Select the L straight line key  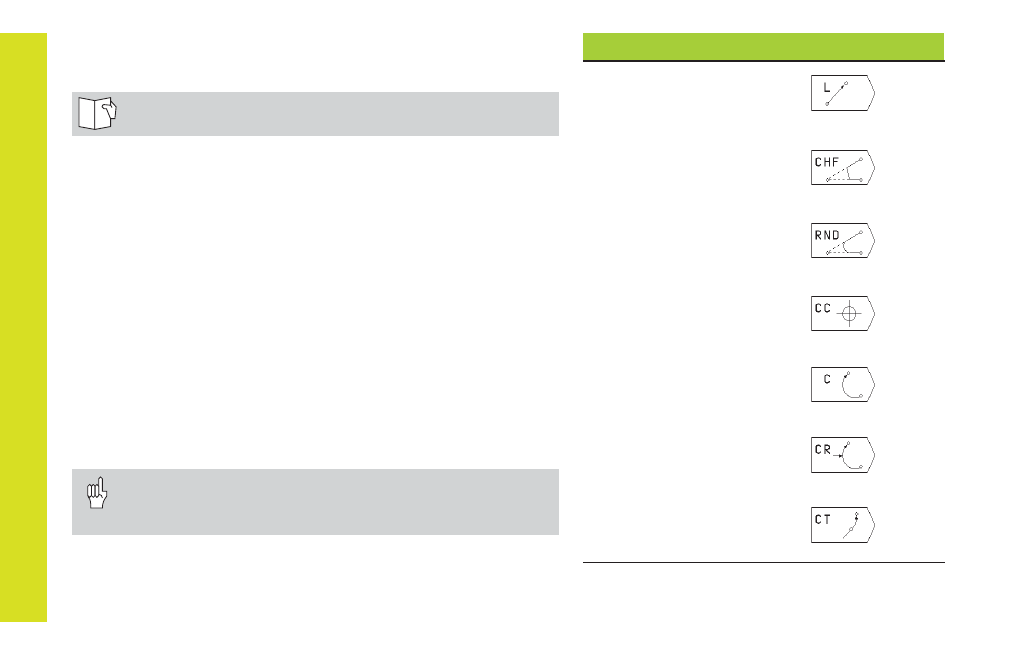coord(843,93)
